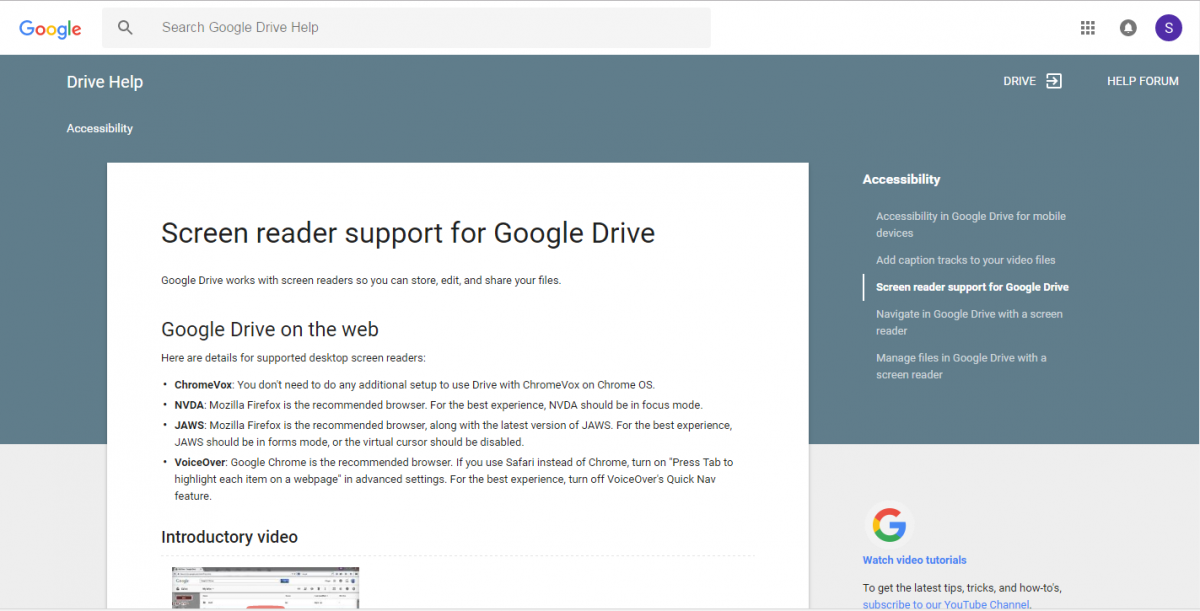Open Navigate in Google Drive with a screen reader

pos(969,322)
